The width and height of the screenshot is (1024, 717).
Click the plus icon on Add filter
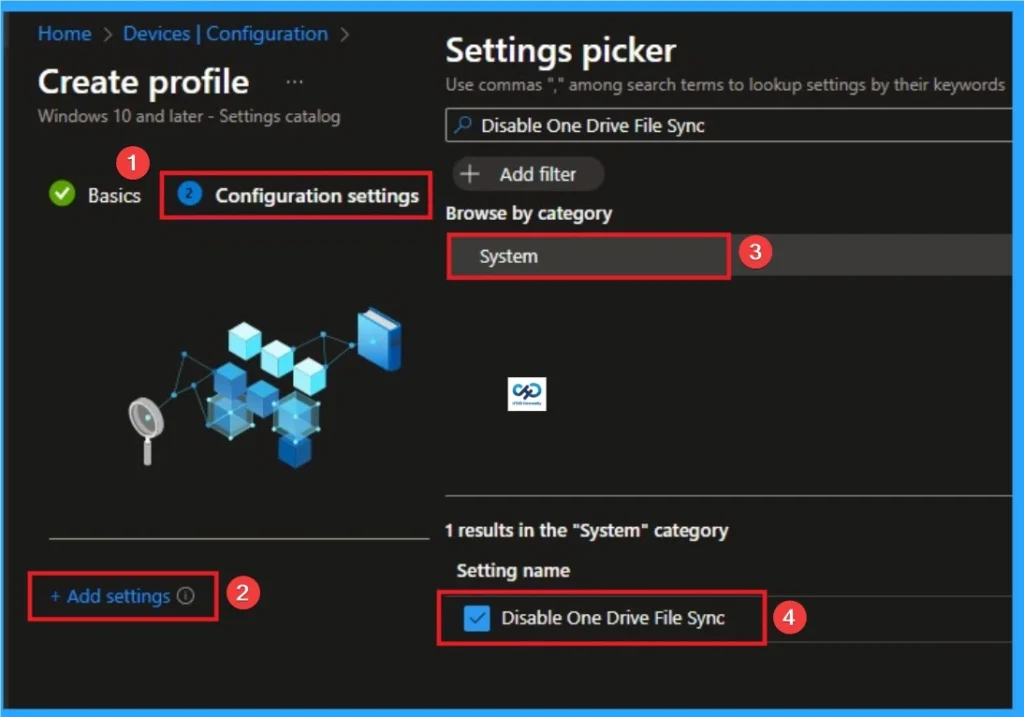tap(470, 174)
